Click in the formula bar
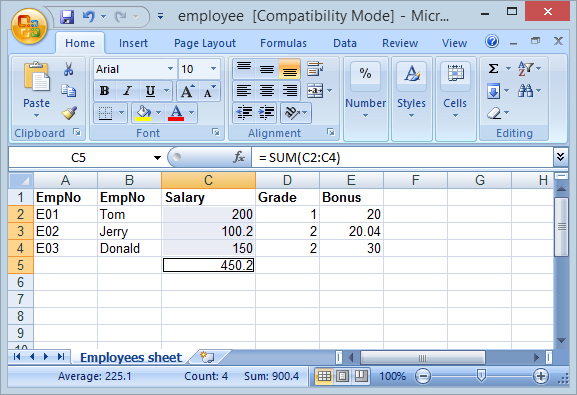The width and height of the screenshot is (577, 395). [x=403, y=158]
